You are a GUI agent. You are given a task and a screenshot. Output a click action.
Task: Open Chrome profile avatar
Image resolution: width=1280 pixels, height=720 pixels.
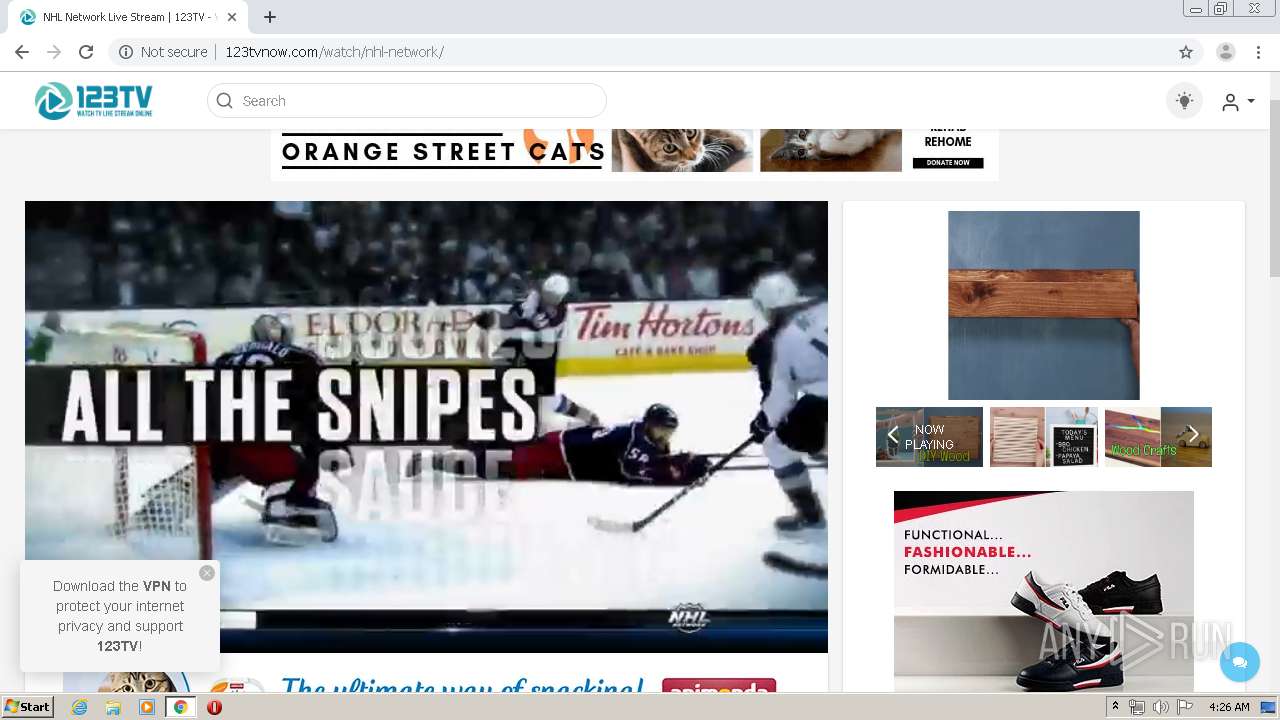click(1226, 52)
